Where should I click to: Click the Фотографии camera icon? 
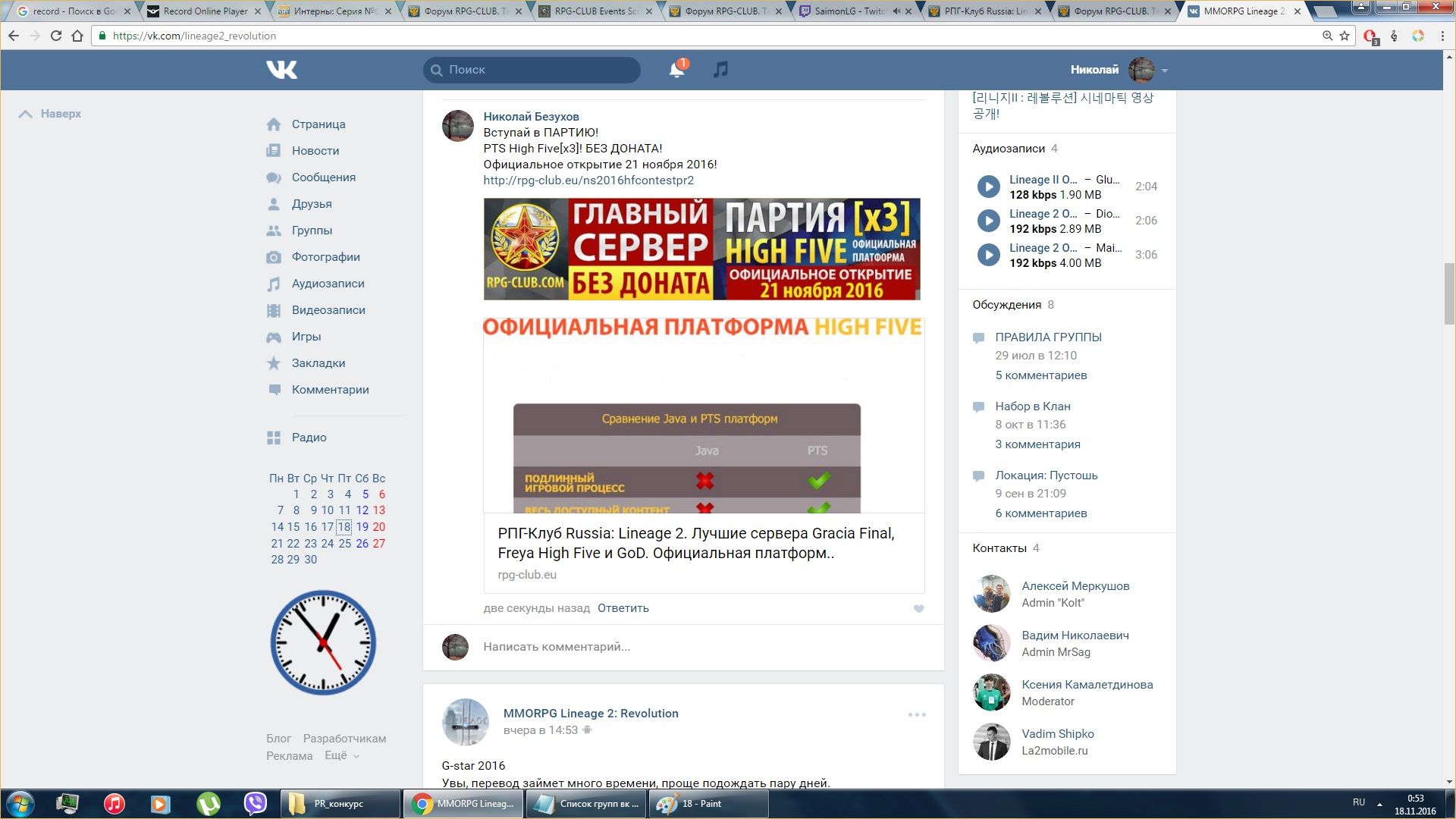(x=274, y=257)
